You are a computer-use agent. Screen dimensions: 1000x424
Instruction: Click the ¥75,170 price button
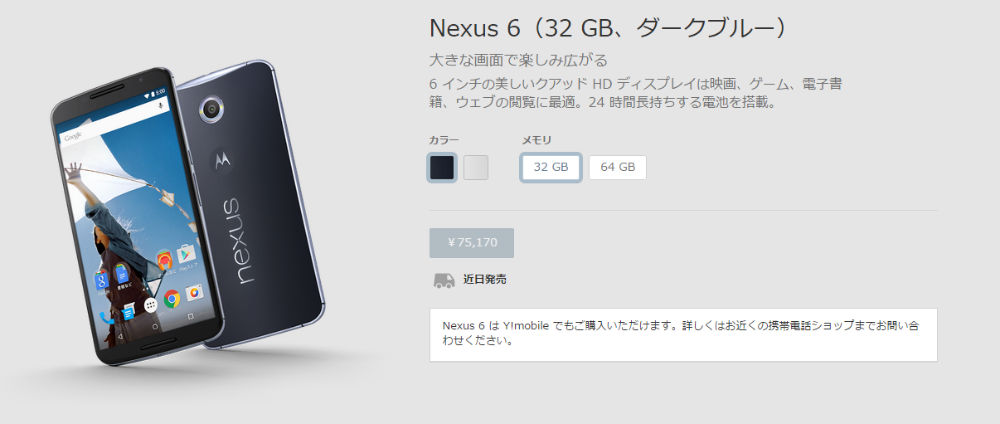pos(471,243)
